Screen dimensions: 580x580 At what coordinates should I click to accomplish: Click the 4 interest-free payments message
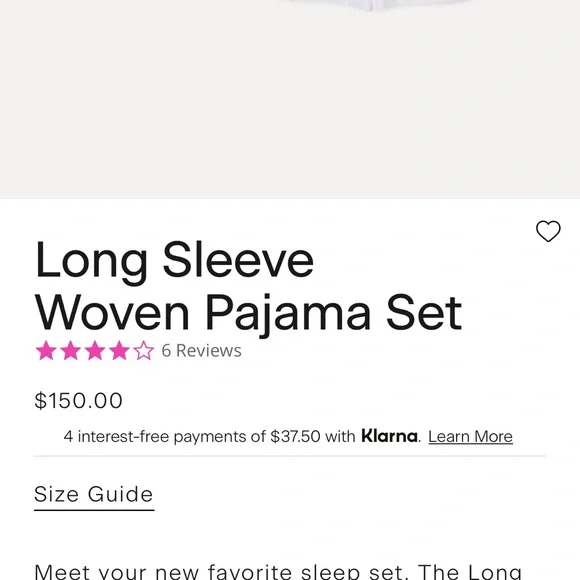[x=288, y=436]
